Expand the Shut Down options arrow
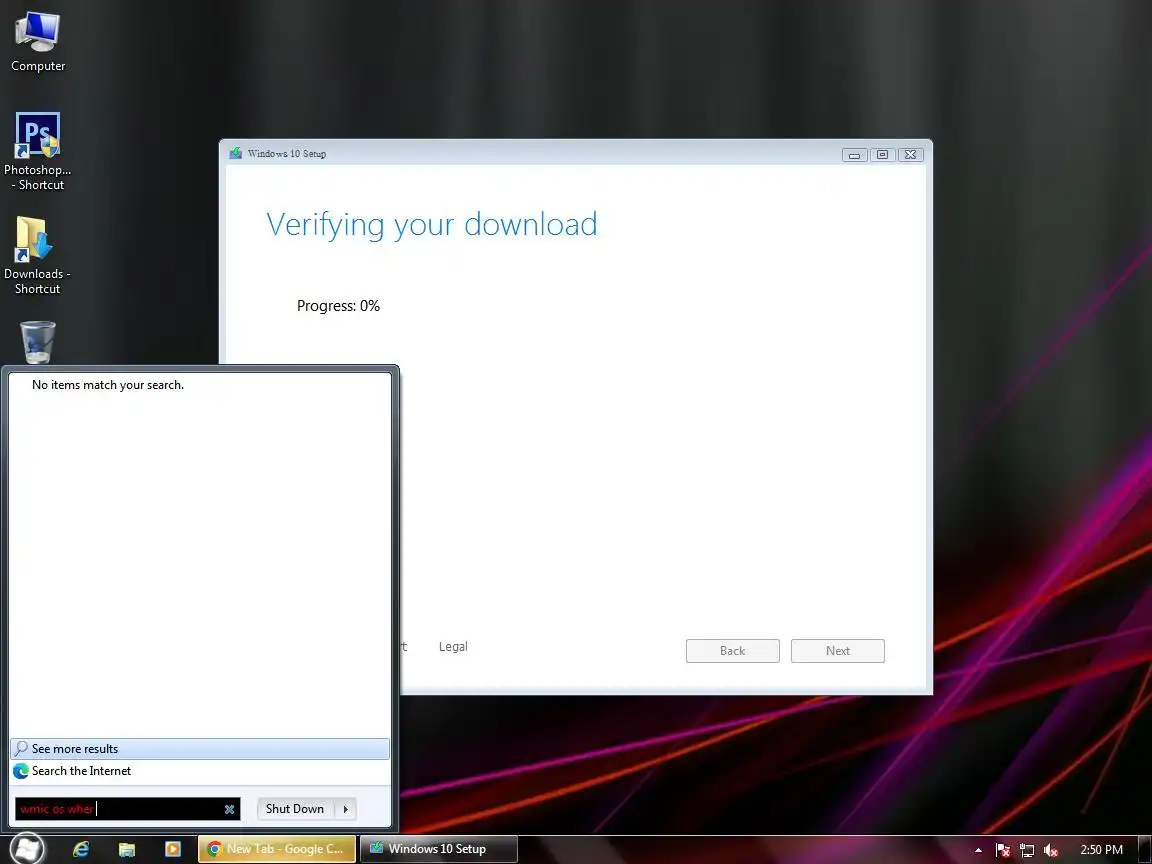Image resolution: width=1152 pixels, height=864 pixels. pos(345,809)
